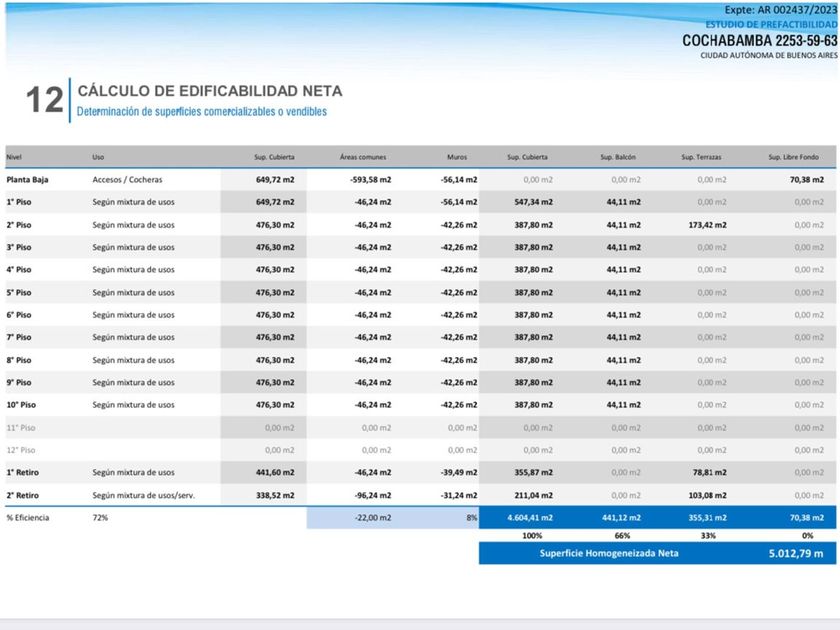Click the '70,38 m2' total in blue row
Viewport: 840px width, 630px height.
pyautogui.click(x=807, y=518)
